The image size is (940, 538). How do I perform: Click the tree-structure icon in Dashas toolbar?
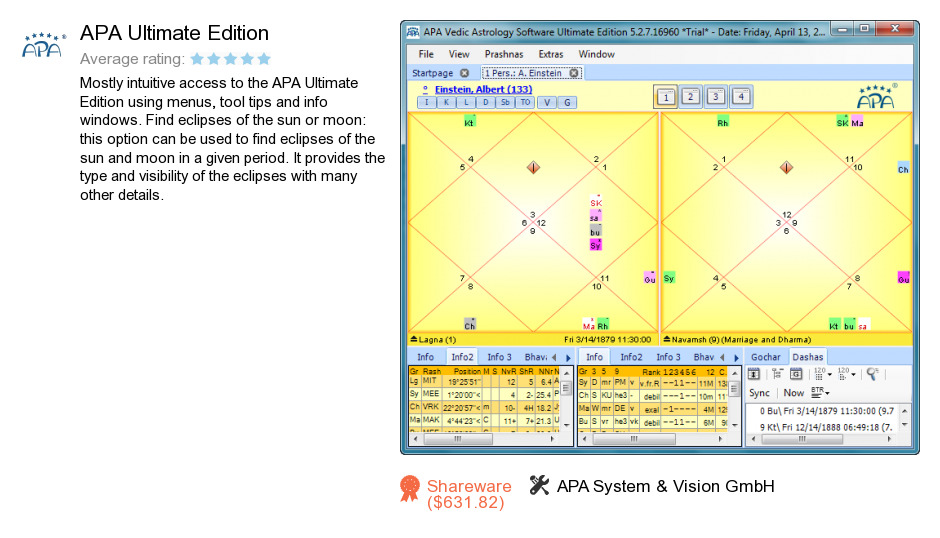coord(777,374)
